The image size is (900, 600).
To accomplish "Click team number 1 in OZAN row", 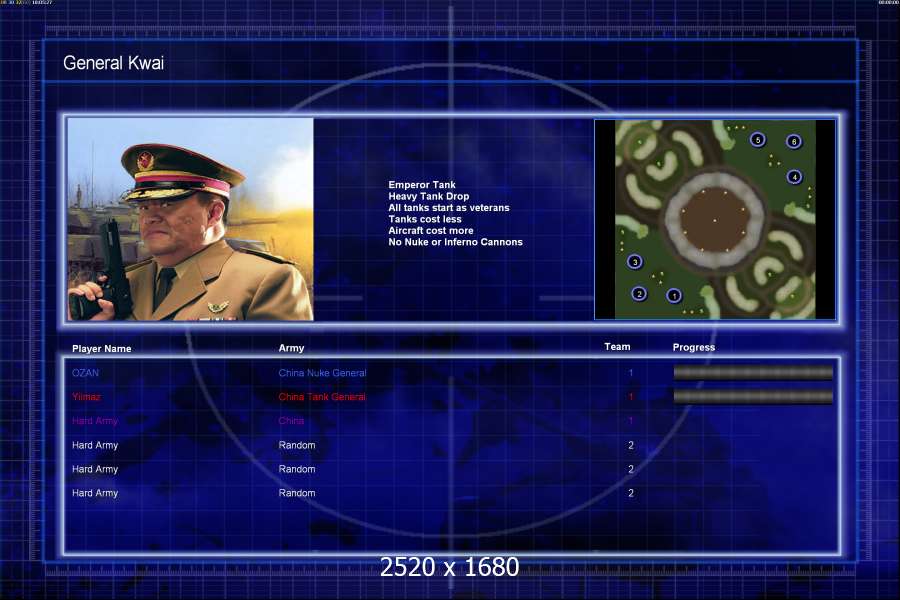I will [631, 373].
